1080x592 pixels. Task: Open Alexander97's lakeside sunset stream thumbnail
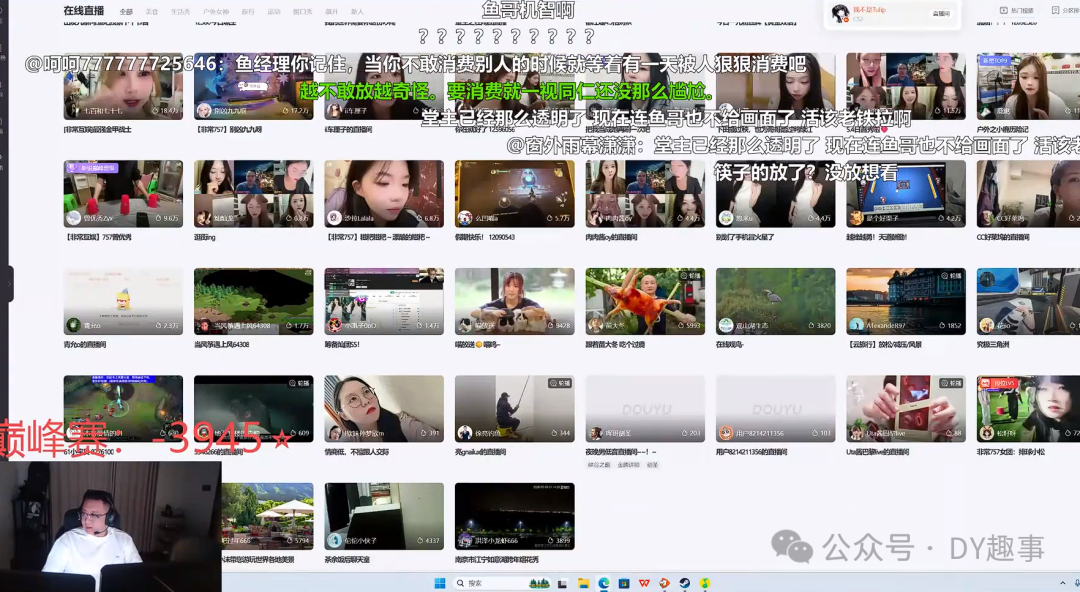click(x=906, y=301)
